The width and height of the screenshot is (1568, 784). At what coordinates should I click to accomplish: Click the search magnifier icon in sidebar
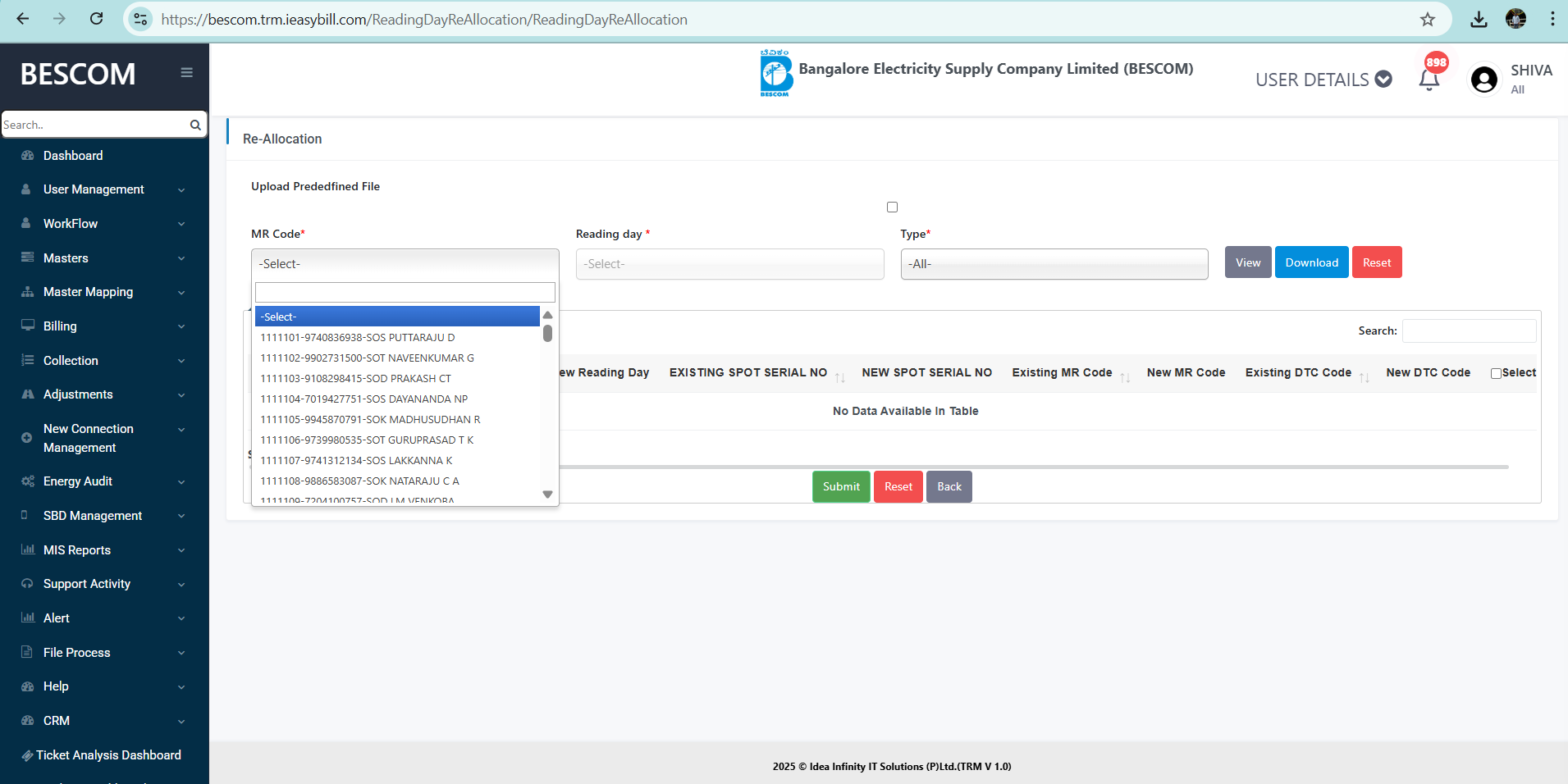[195, 125]
